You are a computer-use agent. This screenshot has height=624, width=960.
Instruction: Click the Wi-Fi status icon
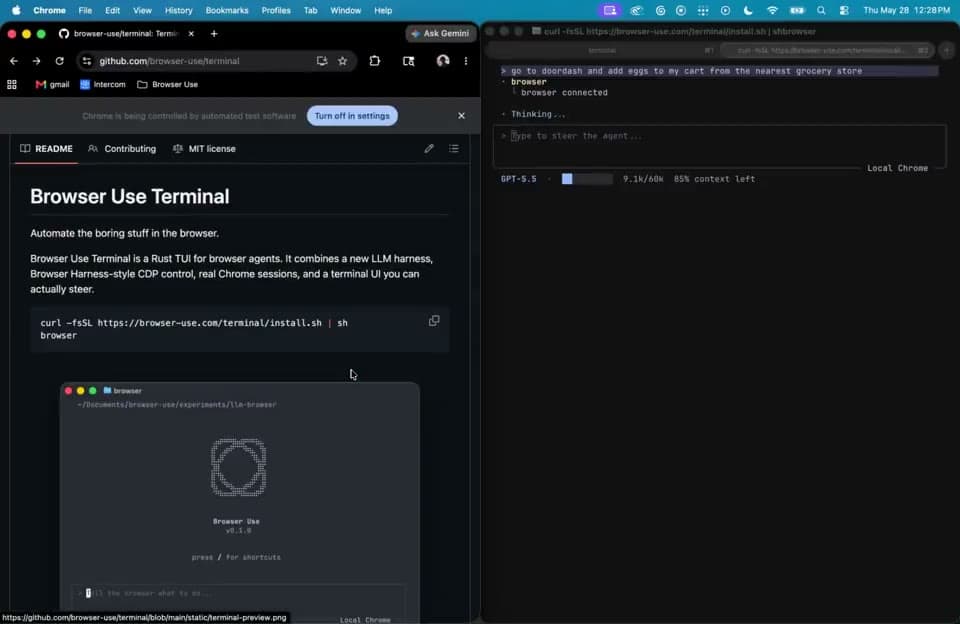(772, 10)
